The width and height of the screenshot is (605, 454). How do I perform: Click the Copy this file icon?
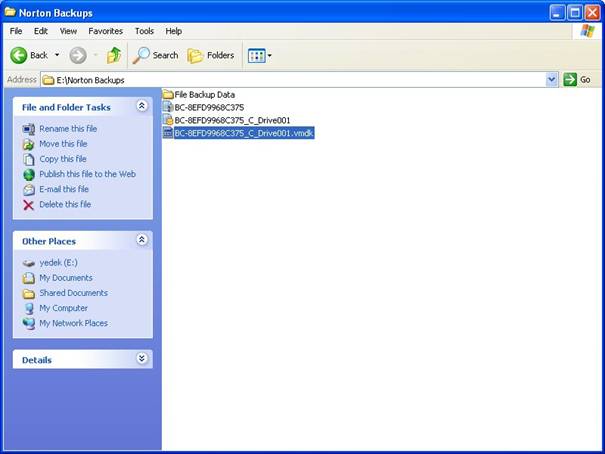29,159
